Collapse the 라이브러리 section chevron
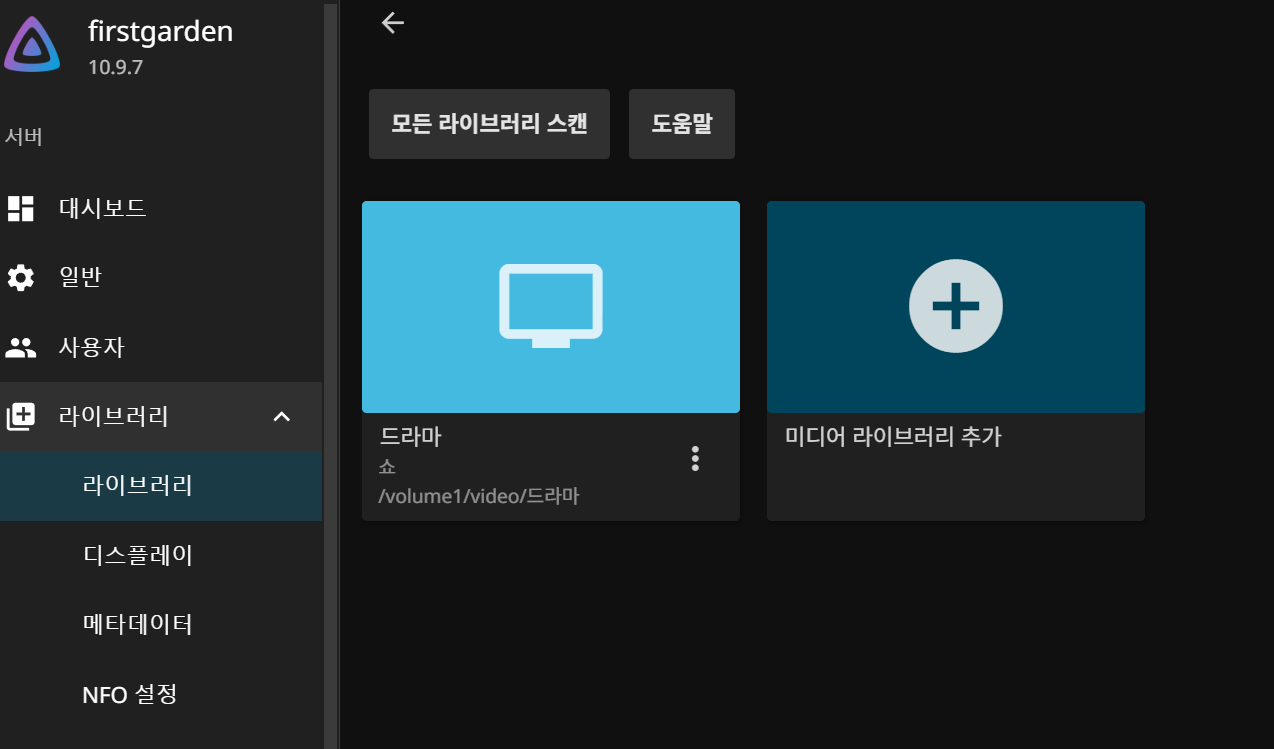 pyautogui.click(x=282, y=417)
